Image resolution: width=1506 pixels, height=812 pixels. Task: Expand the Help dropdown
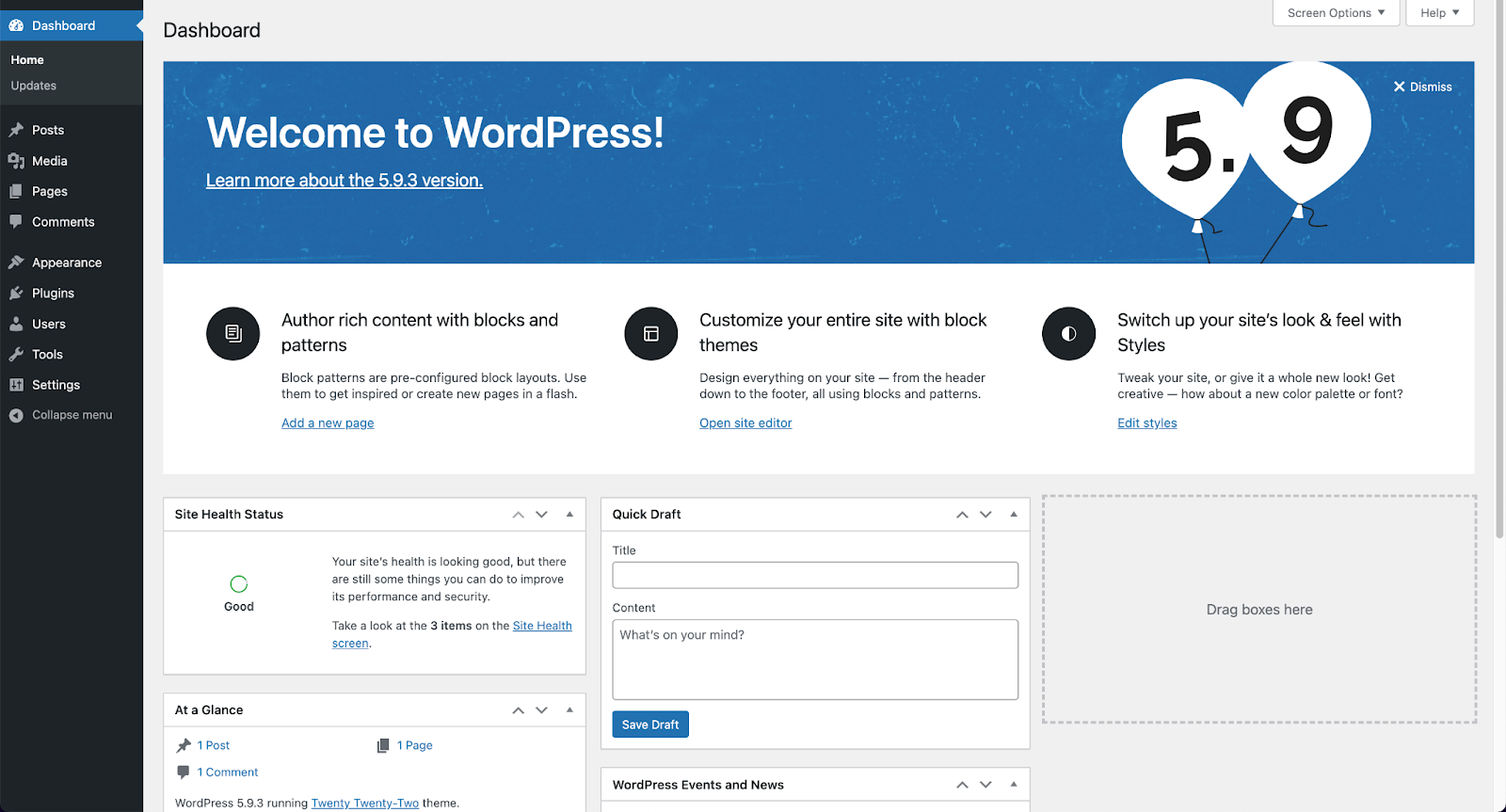click(1439, 13)
